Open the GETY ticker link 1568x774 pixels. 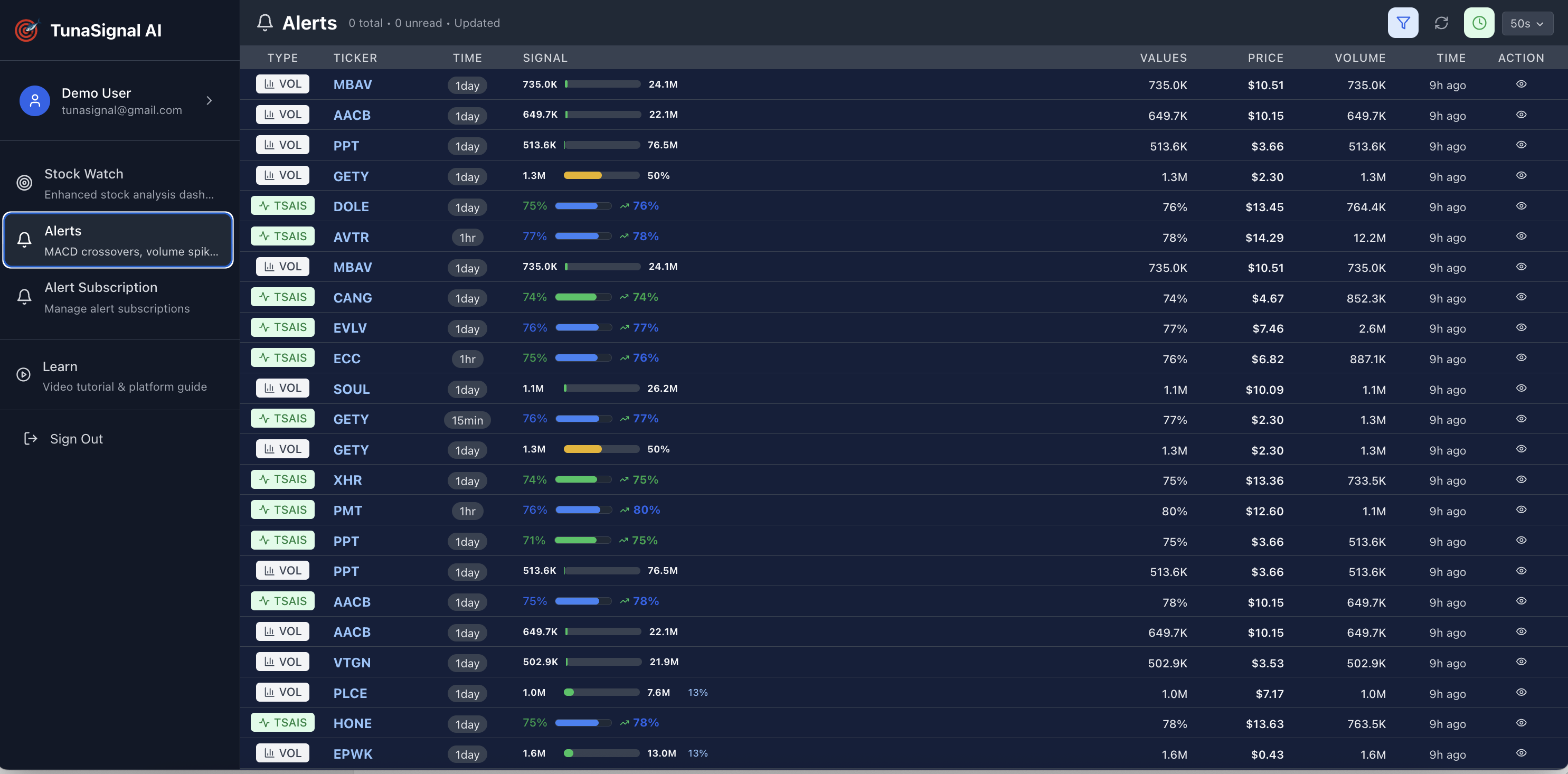point(351,176)
